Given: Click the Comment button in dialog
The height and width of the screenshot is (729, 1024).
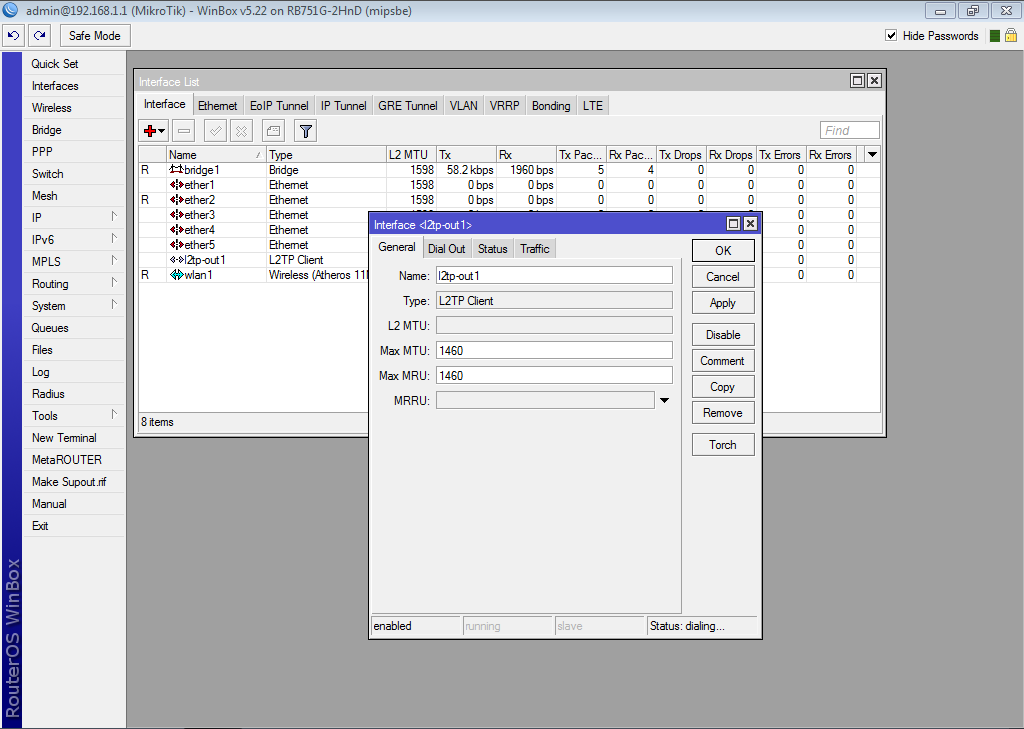Looking at the screenshot, I should click(x=723, y=361).
